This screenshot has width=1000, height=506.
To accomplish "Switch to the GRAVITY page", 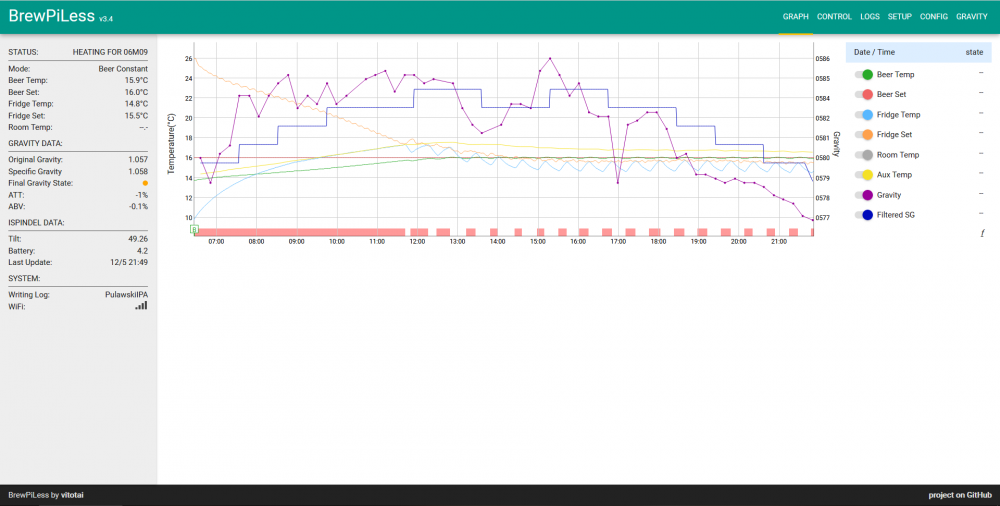I will 971,17.
